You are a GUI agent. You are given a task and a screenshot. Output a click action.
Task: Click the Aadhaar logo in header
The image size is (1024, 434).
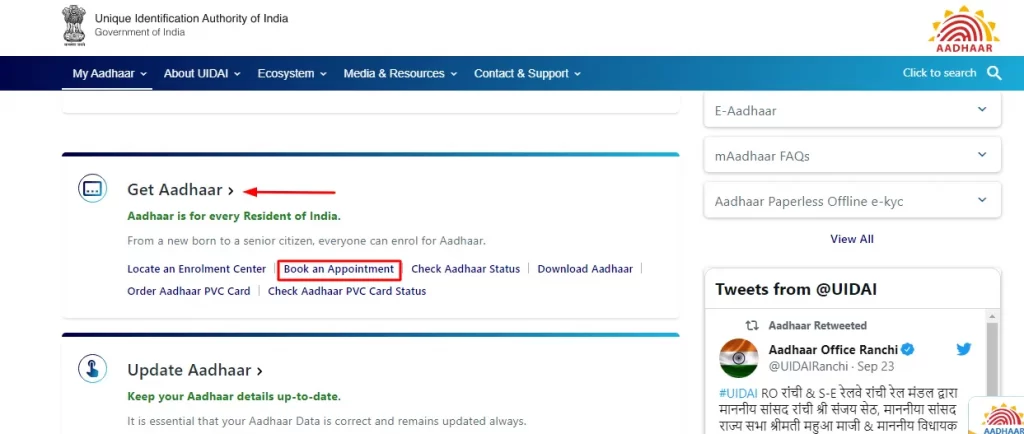point(964,29)
